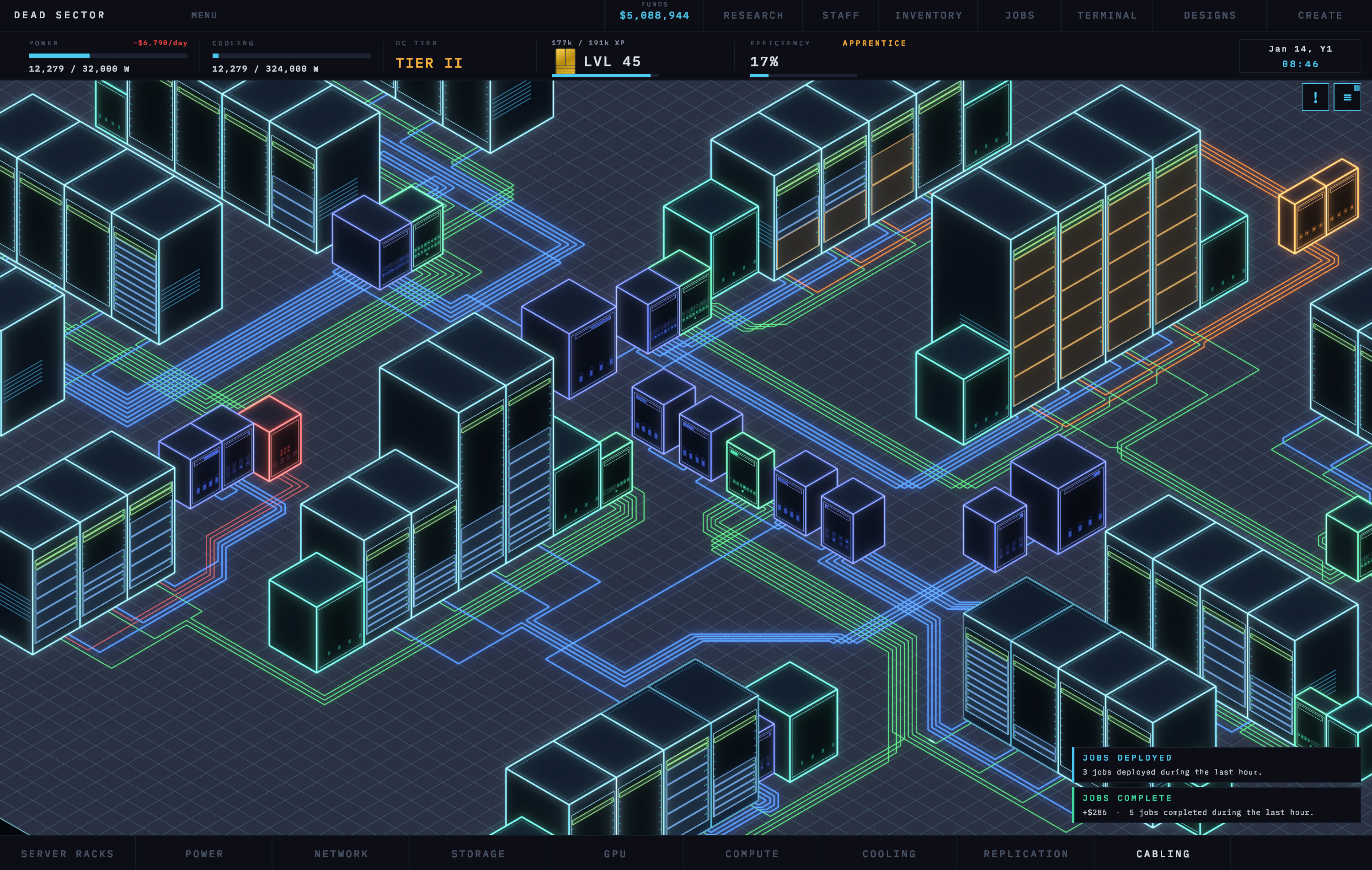Screen dimensions: 1372x870
Task: Switch to SERVER RACKS build tab
Action: 68,854
